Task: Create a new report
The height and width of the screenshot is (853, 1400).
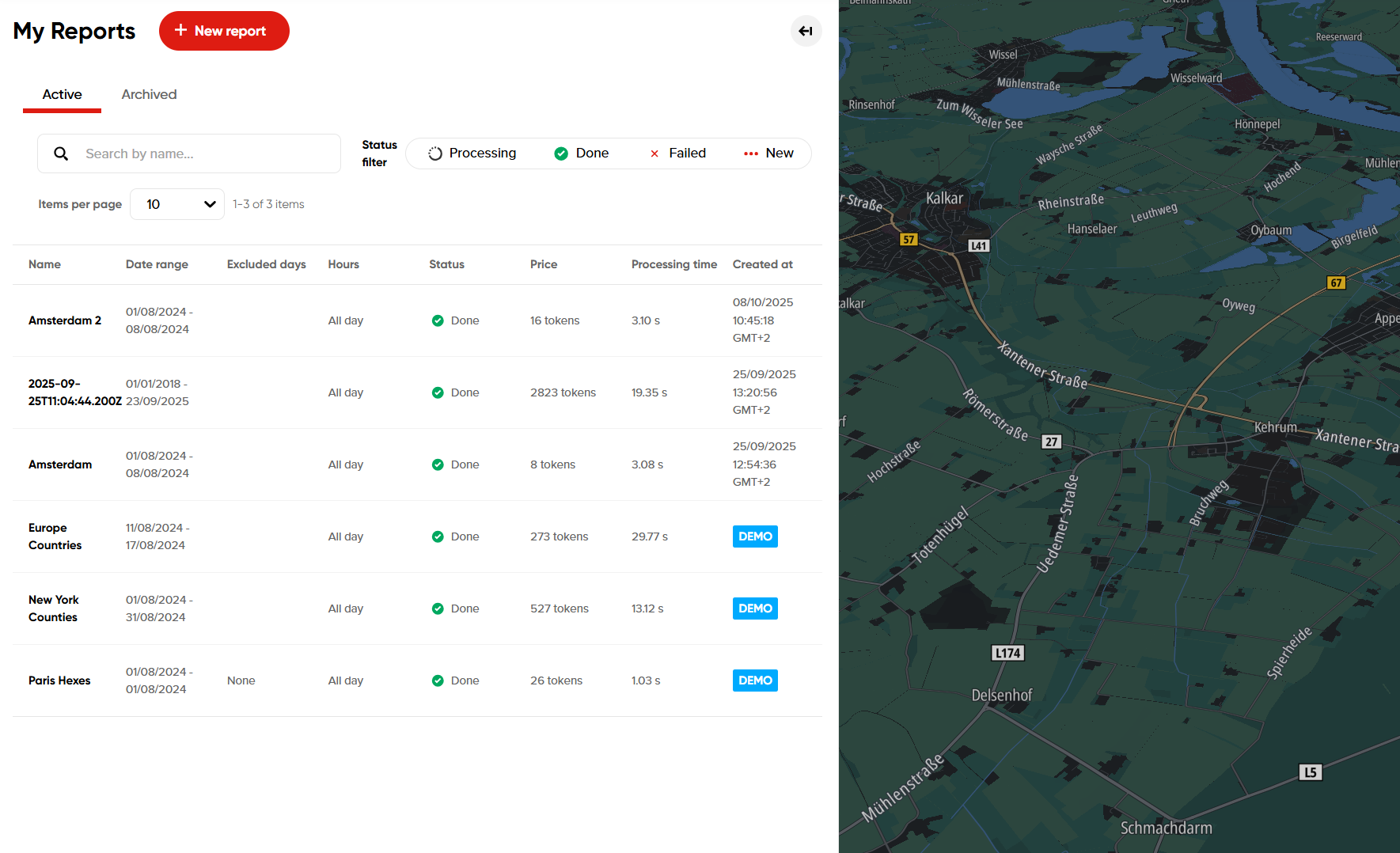Action: click(x=224, y=31)
